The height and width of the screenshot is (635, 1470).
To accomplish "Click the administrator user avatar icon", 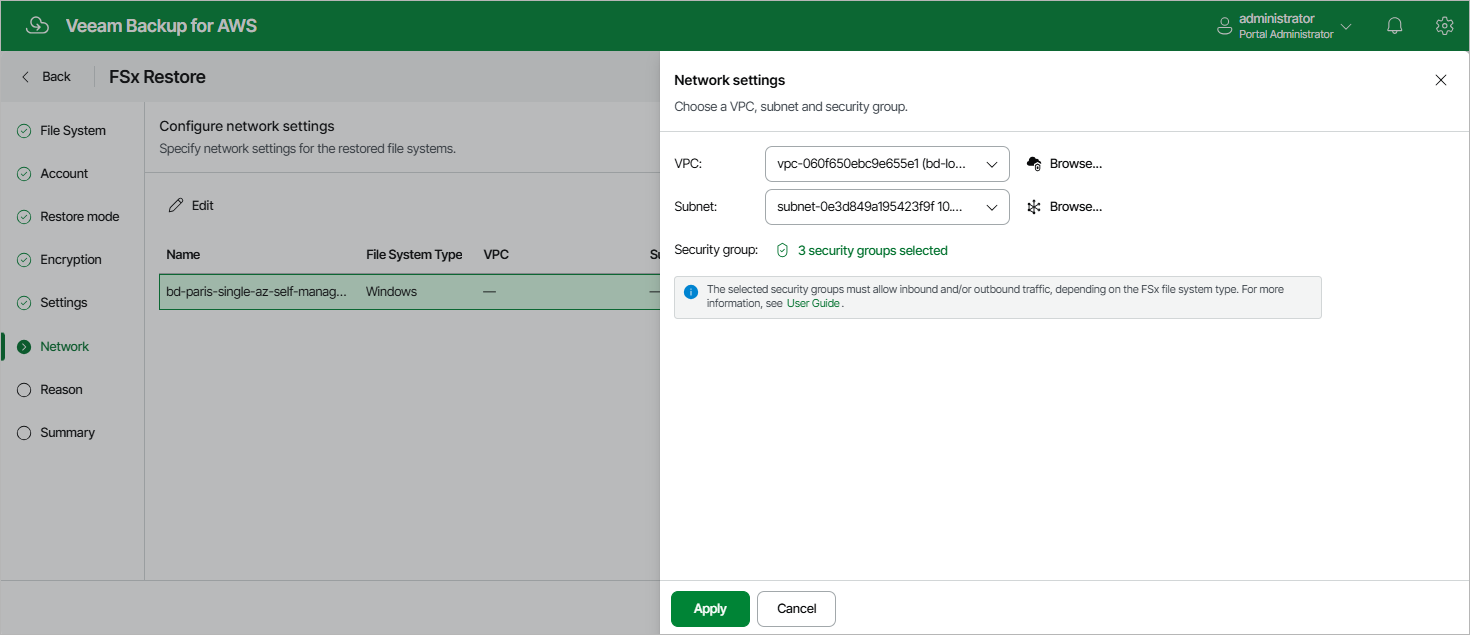I will click(1224, 26).
